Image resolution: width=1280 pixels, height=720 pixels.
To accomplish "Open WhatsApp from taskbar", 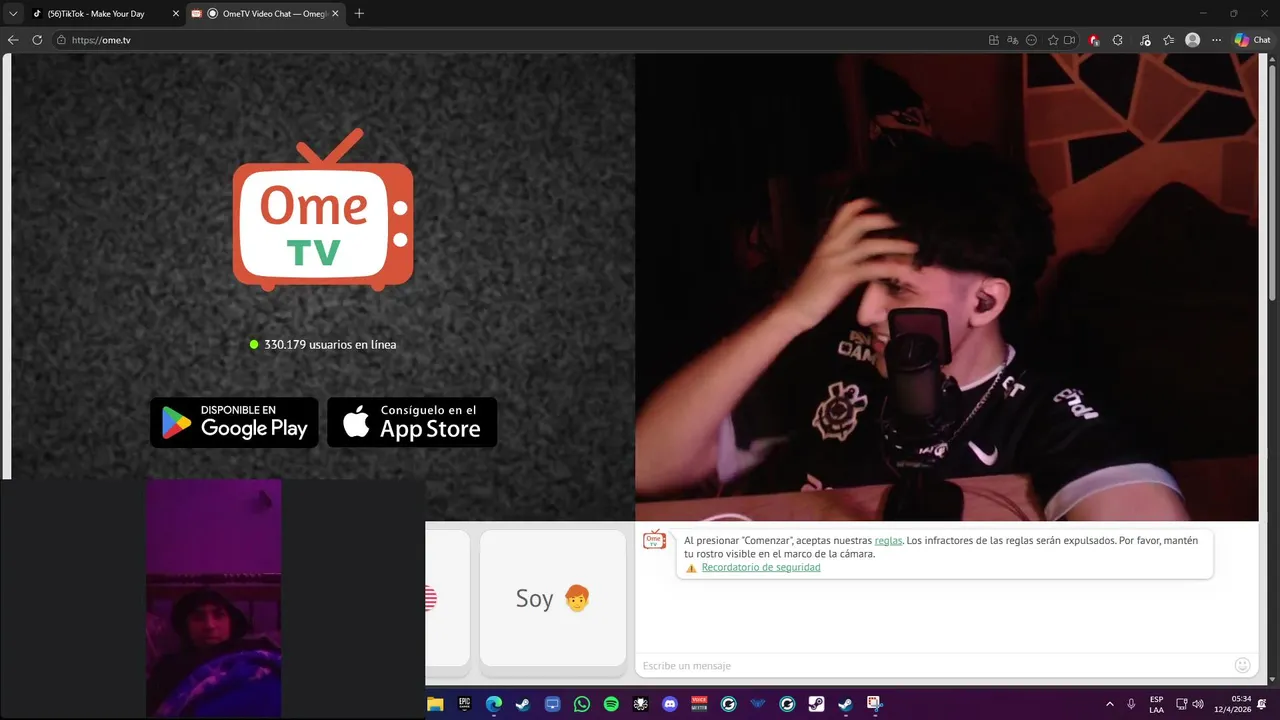I will (582, 704).
